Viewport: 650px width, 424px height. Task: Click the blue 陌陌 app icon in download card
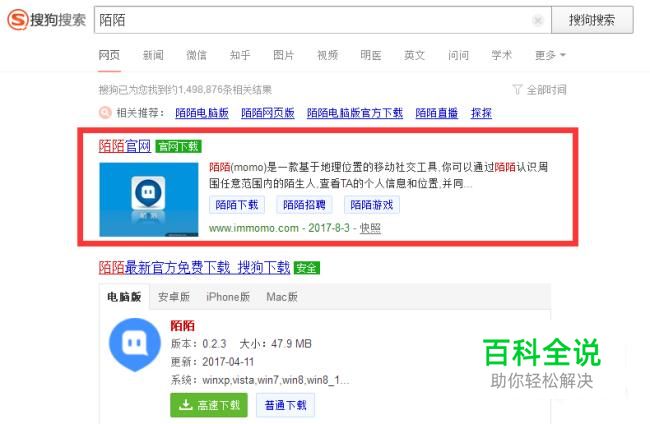pos(134,344)
